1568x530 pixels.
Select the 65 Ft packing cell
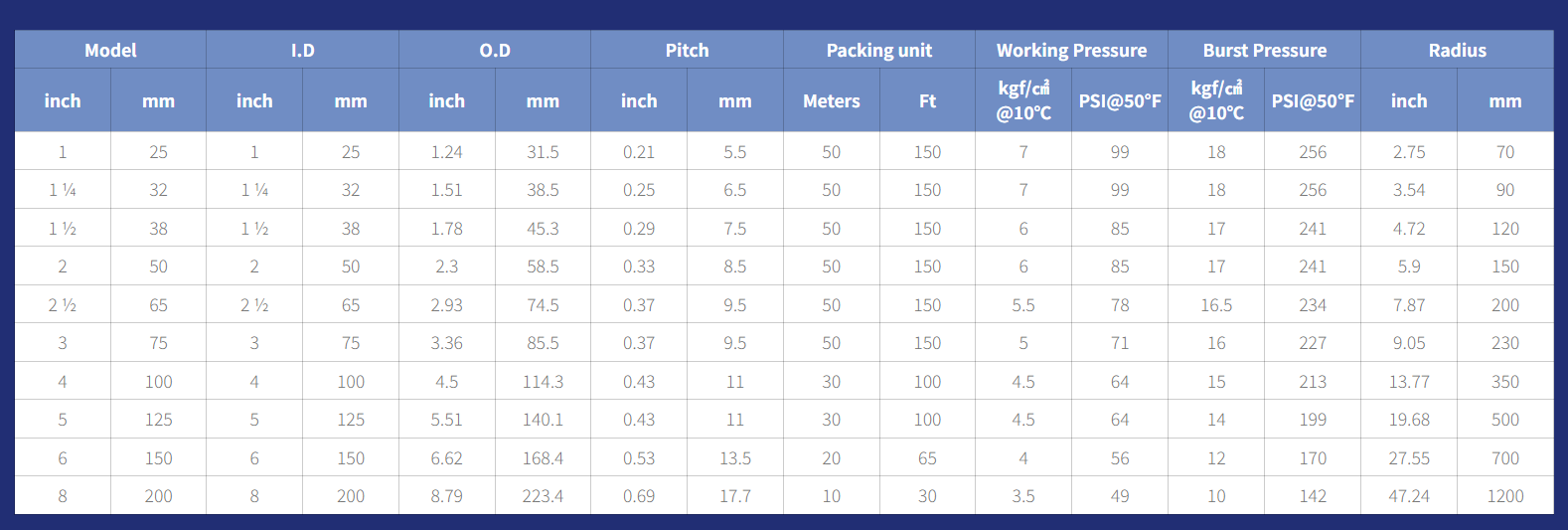pyautogui.click(x=928, y=458)
